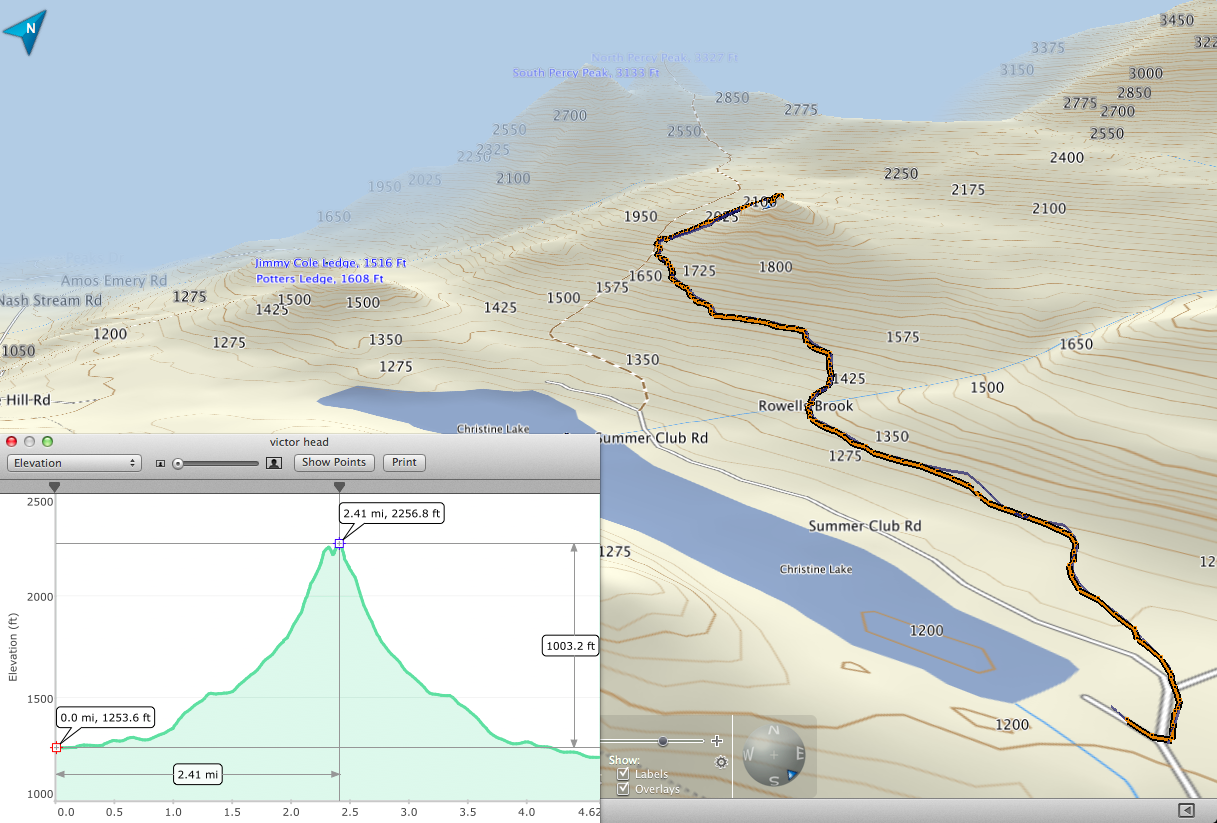Click the Print button

(404, 463)
